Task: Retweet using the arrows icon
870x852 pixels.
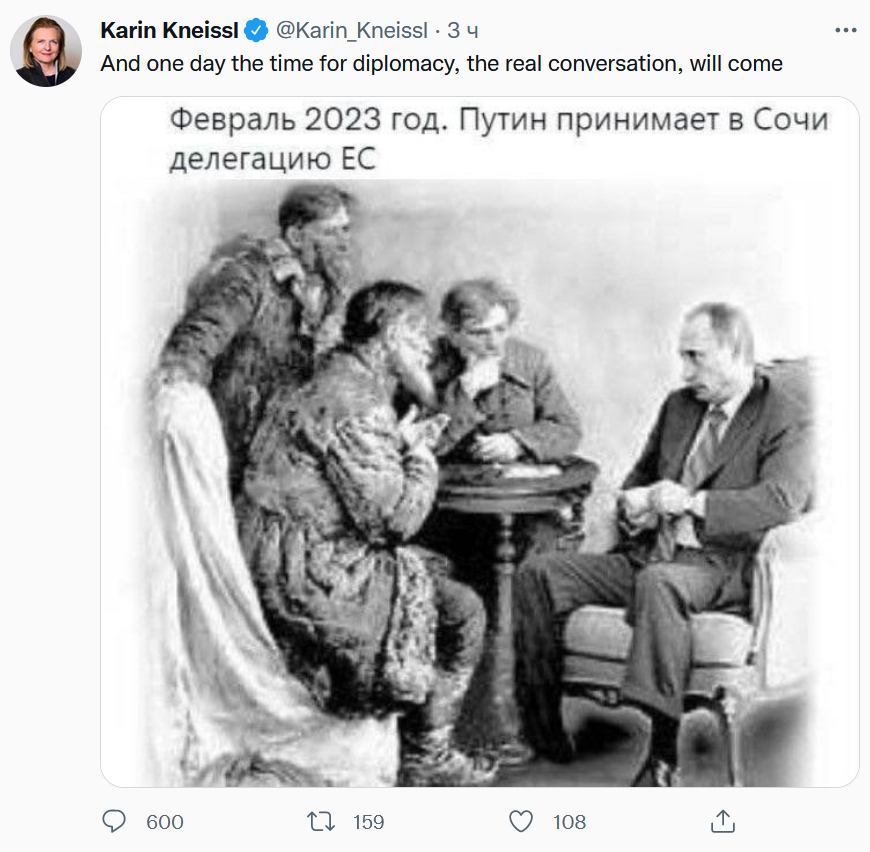Action: [x=320, y=821]
